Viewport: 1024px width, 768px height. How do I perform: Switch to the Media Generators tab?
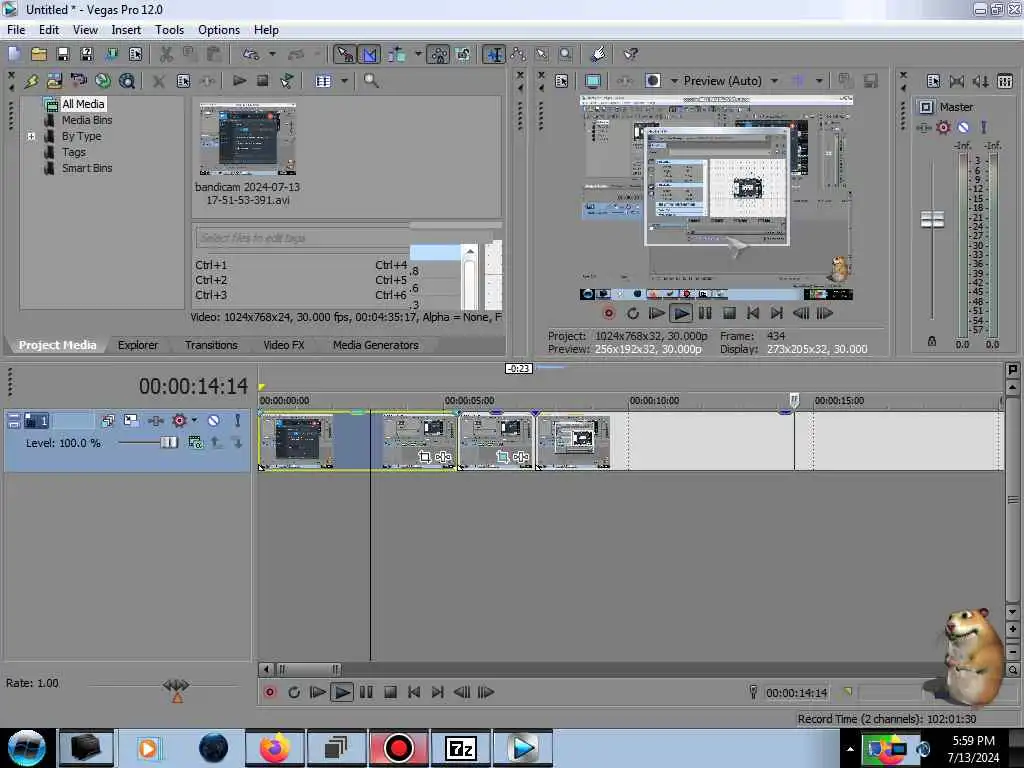tap(376, 345)
